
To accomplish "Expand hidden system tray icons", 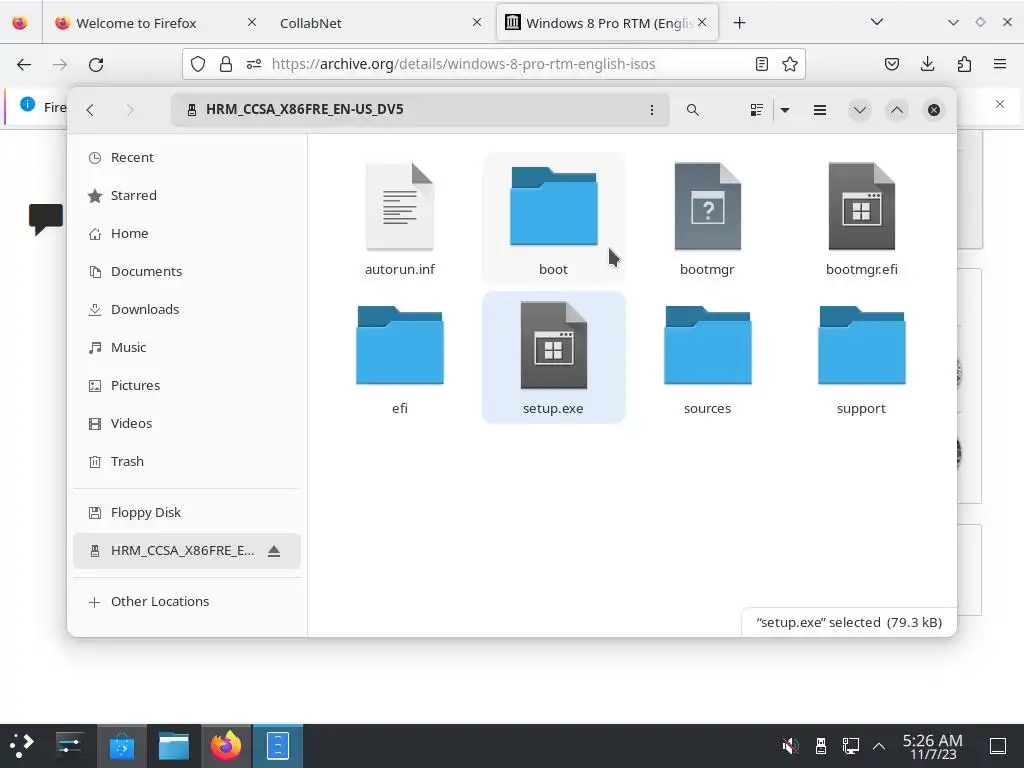I will (x=879, y=745).
